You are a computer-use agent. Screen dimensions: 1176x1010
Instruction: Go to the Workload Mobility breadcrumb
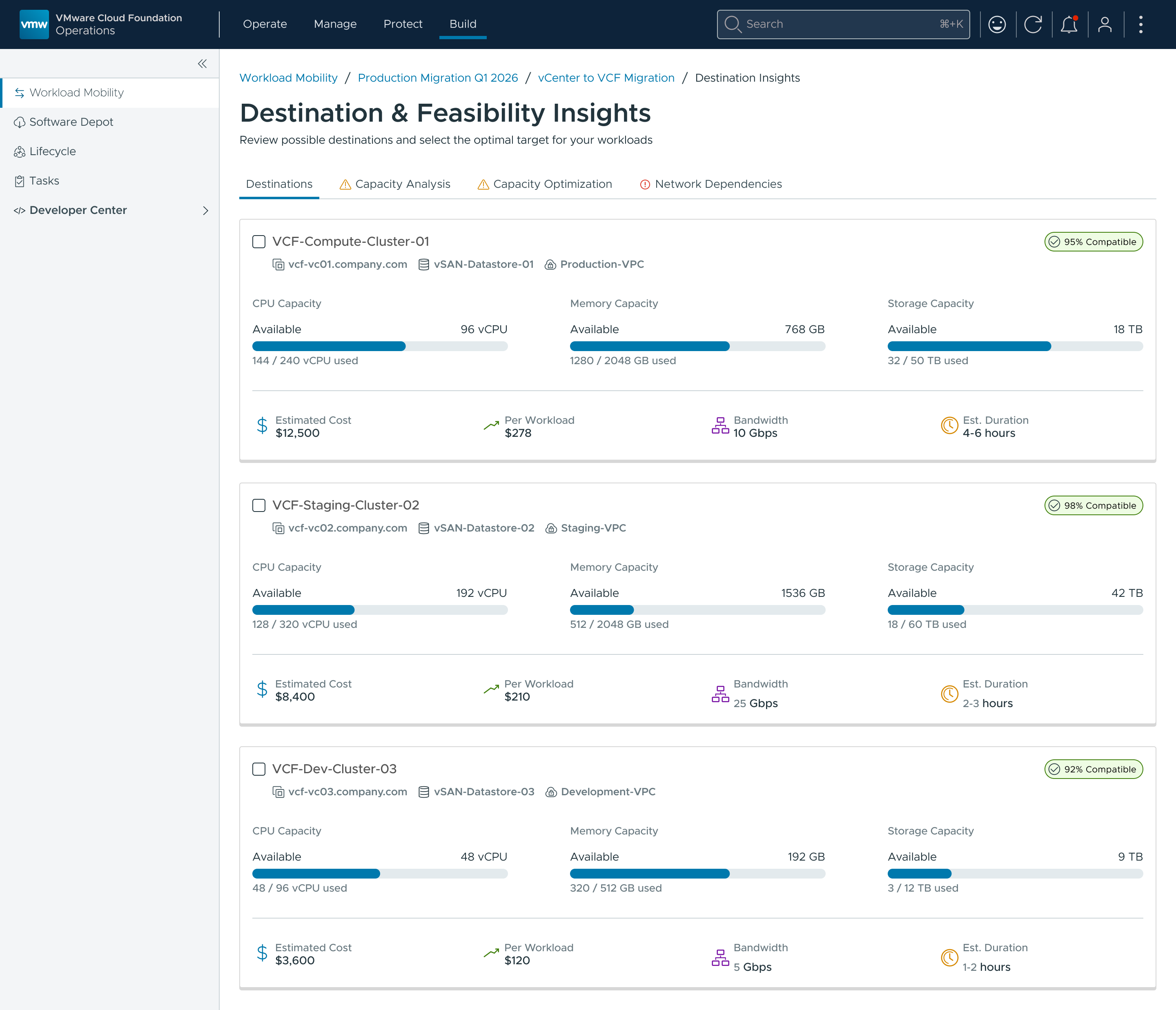(288, 78)
